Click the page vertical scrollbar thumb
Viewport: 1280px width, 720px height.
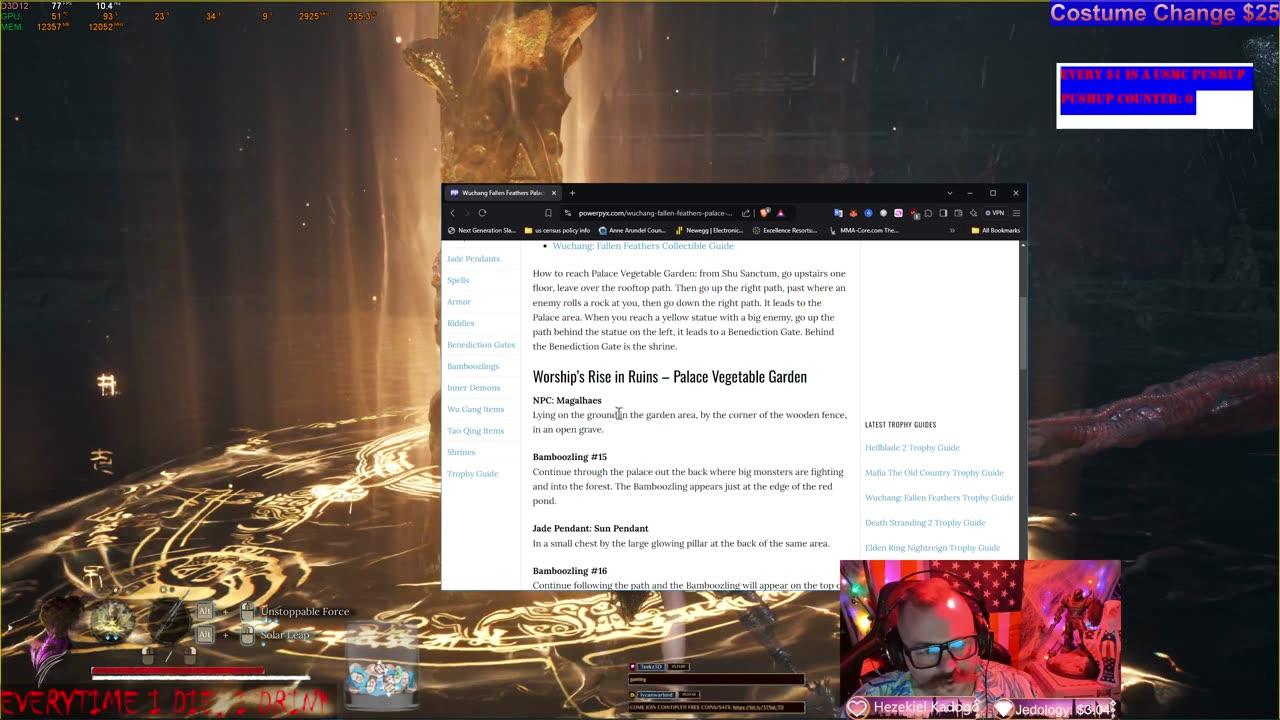(1022, 333)
